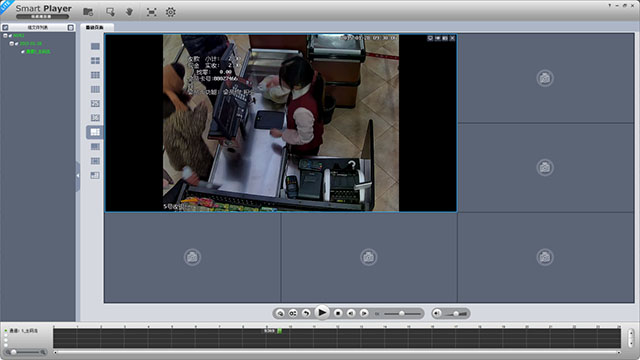Stop playback with the square Stop button
Viewport: 640px width, 360px height.
tap(338, 313)
